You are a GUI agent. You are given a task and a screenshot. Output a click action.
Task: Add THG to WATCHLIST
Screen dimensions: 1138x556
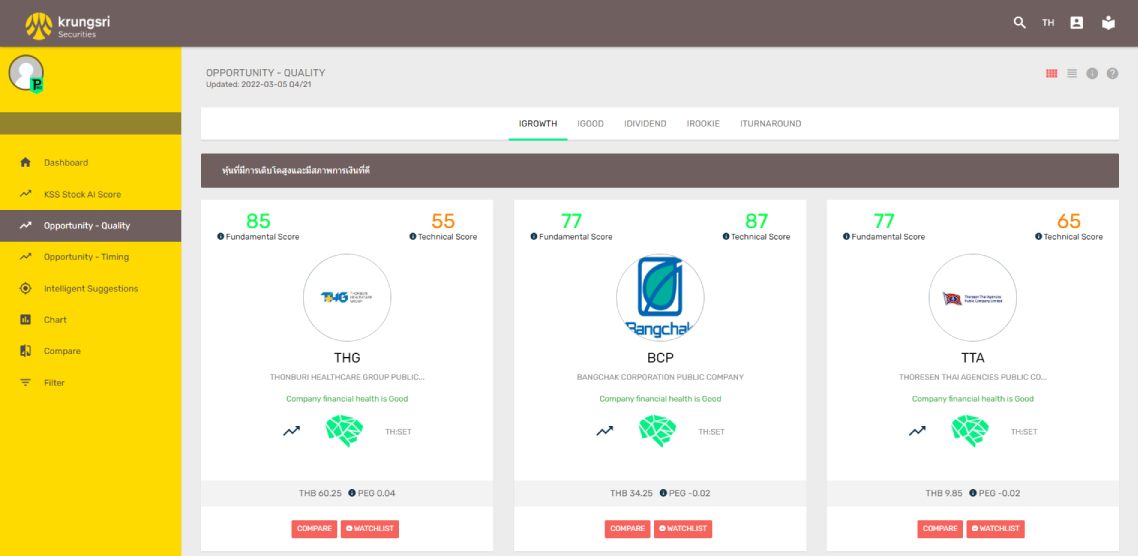coord(370,529)
